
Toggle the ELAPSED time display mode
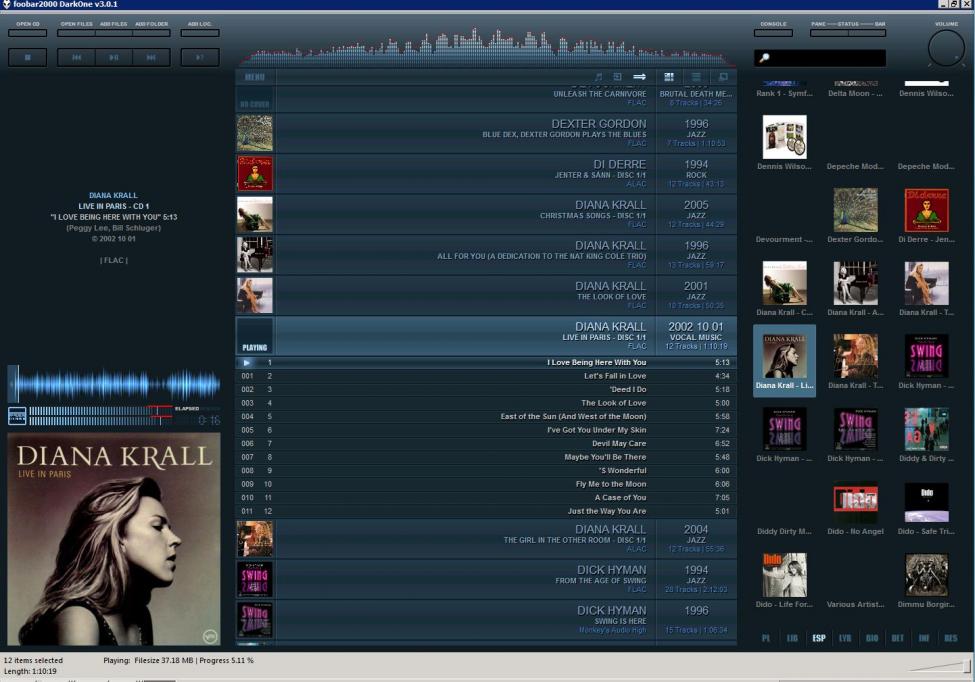pyautogui.click(x=187, y=408)
